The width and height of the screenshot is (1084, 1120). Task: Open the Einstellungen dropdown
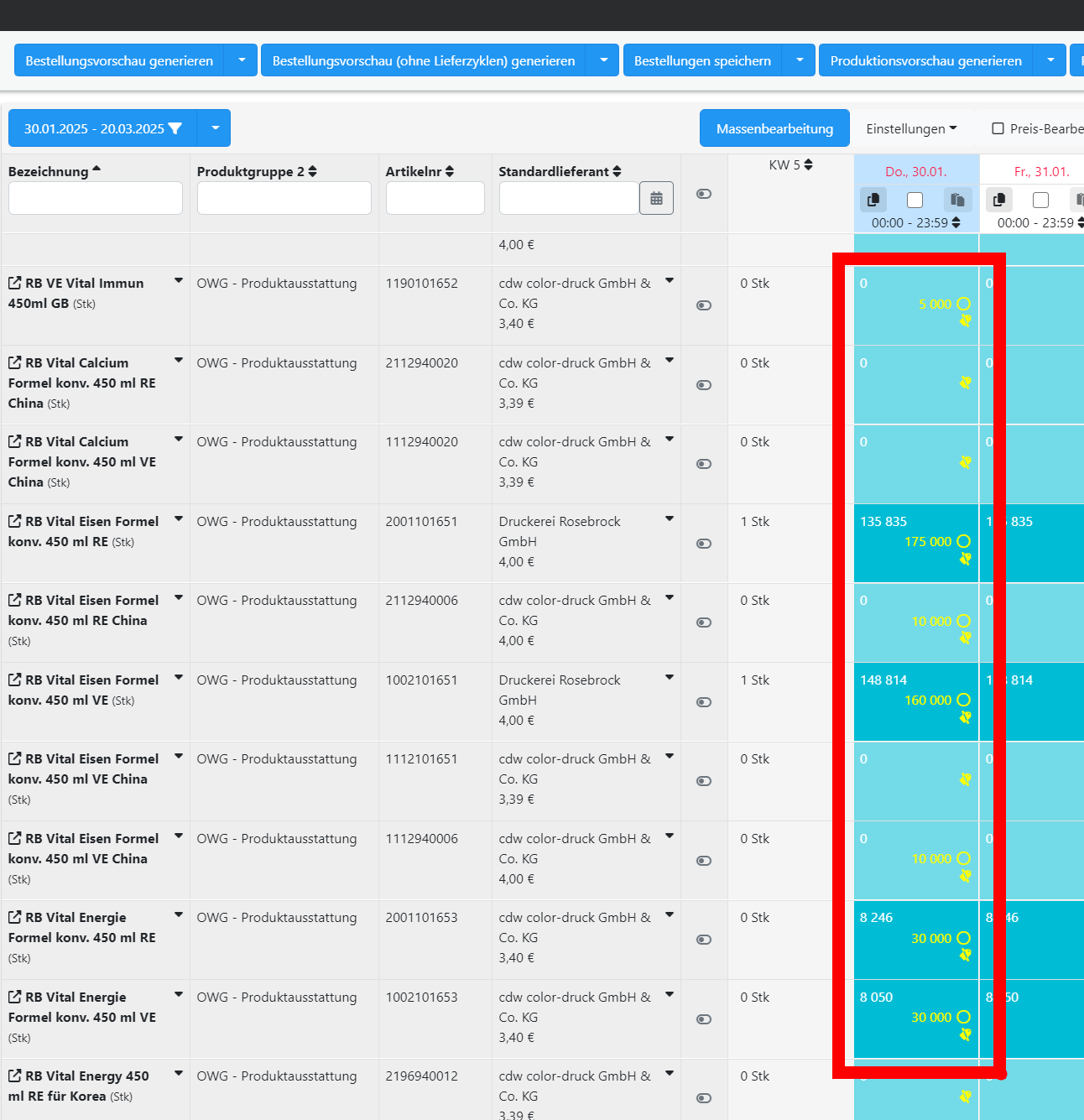coord(911,128)
